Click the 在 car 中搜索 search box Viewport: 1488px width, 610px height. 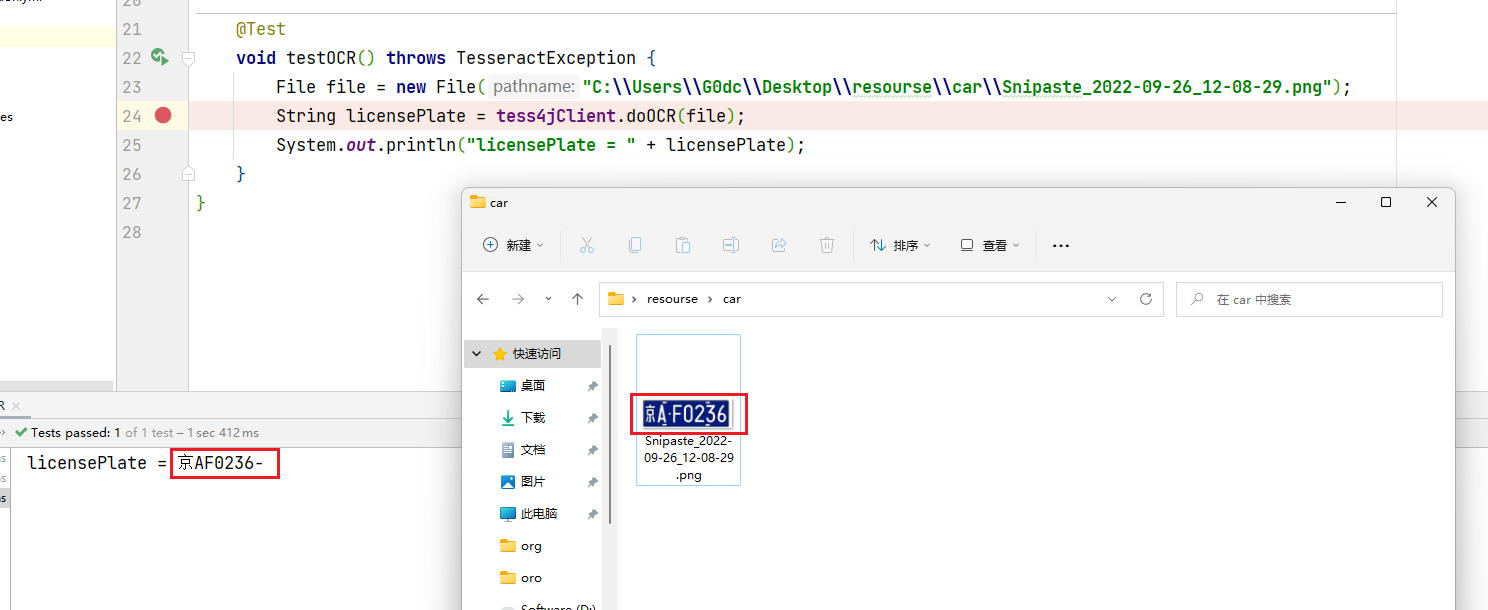pos(1310,299)
